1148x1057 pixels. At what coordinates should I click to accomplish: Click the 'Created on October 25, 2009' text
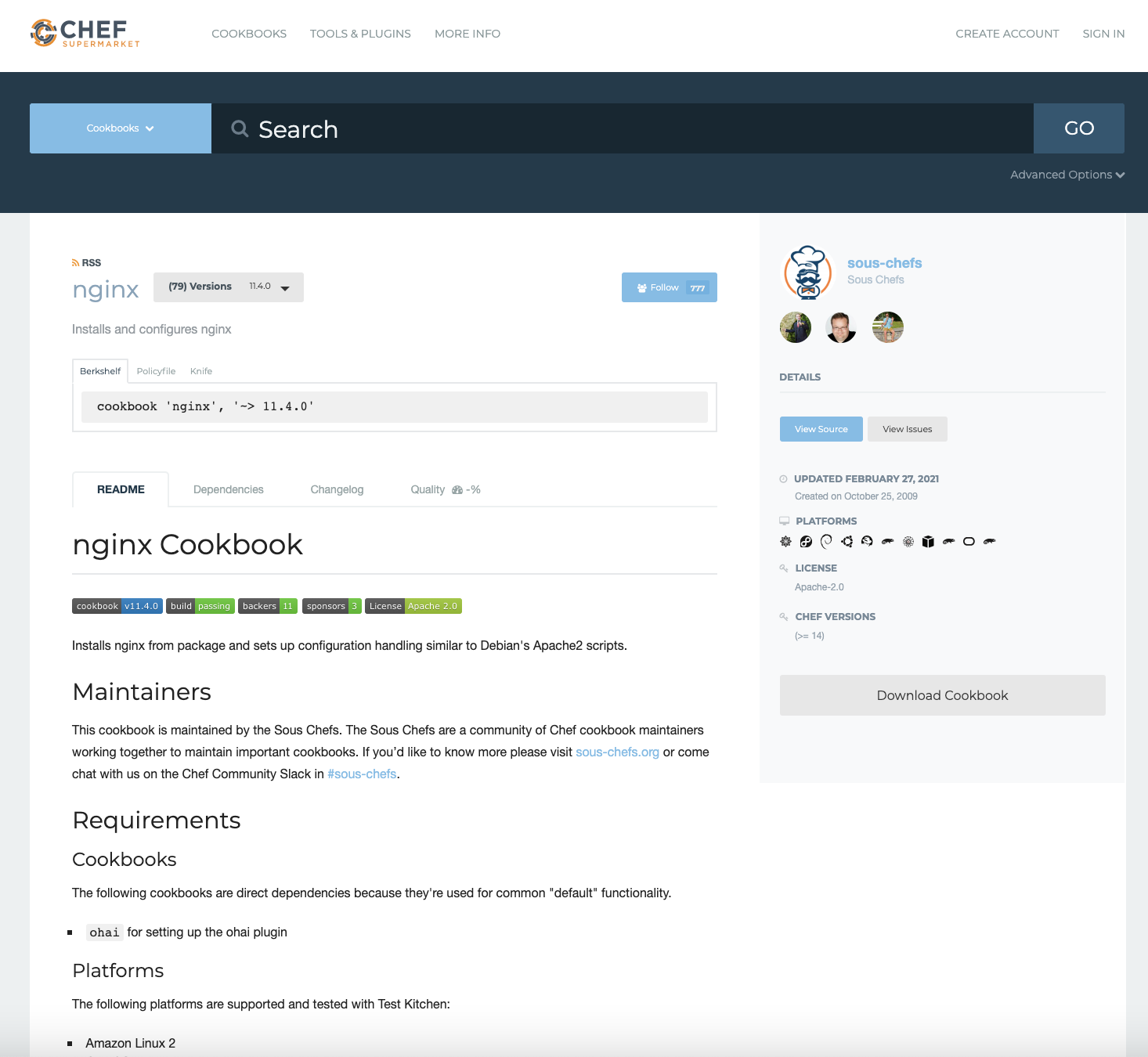point(856,496)
